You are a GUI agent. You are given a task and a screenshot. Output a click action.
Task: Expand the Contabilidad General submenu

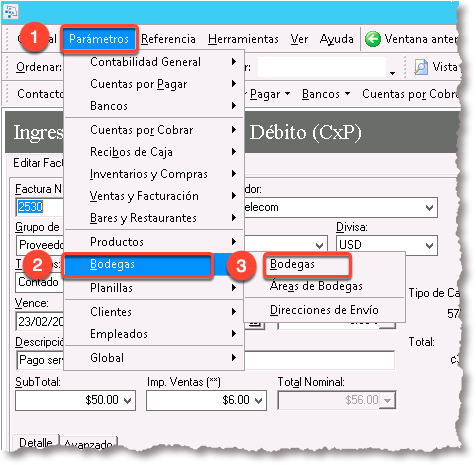[x=154, y=62]
